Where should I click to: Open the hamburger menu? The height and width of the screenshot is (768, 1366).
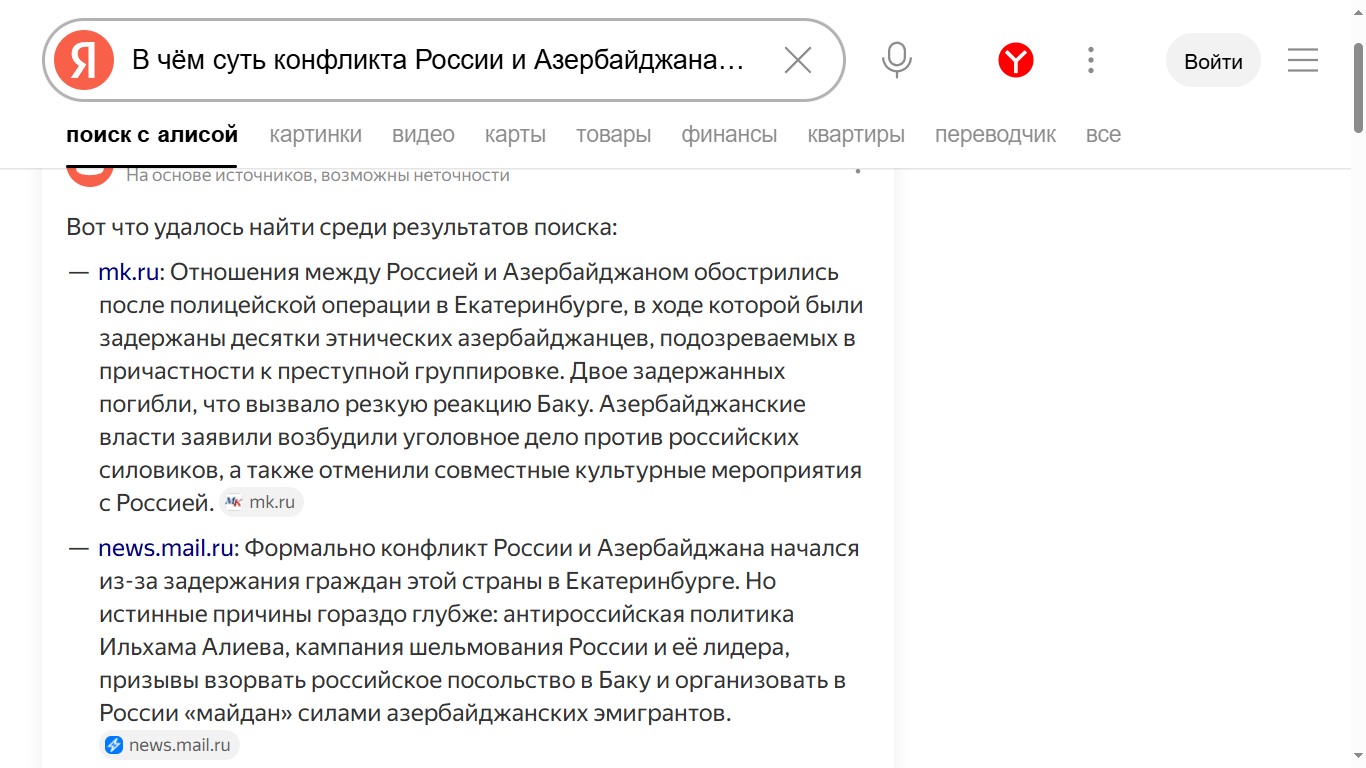click(x=1302, y=61)
